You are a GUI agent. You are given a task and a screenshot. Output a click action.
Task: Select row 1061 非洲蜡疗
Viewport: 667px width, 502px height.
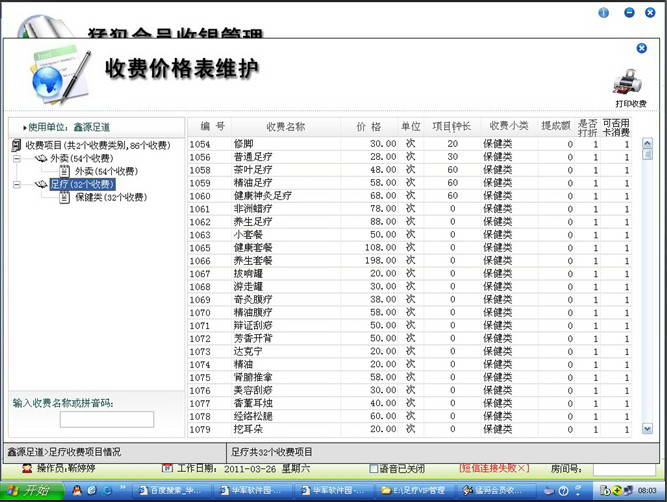tap(410, 209)
